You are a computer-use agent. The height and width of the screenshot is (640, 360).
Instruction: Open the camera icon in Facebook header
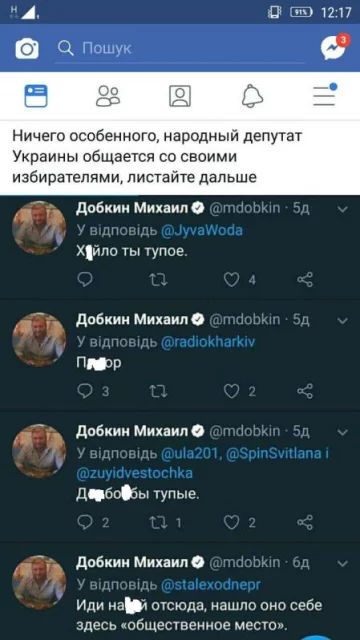click(x=27, y=49)
